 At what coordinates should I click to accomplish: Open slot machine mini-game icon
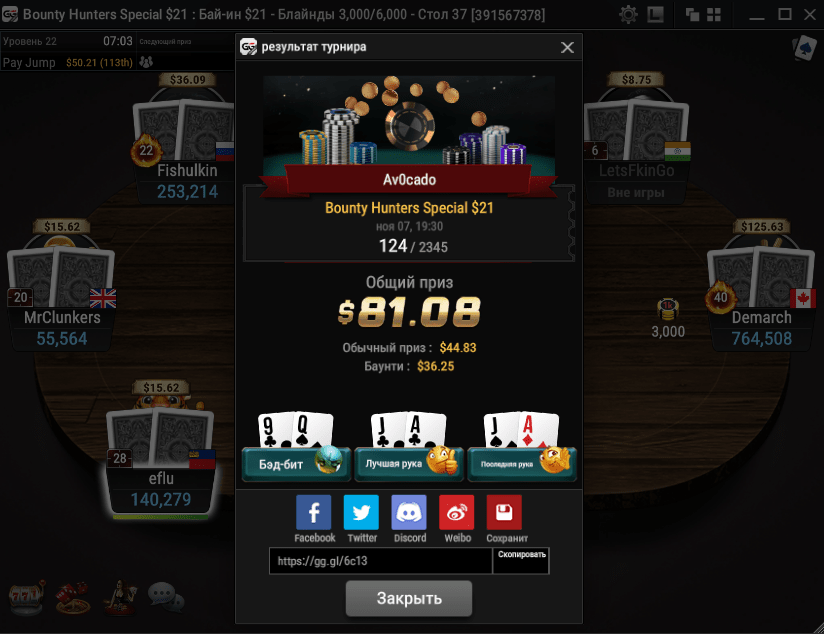pyautogui.click(x=26, y=598)
